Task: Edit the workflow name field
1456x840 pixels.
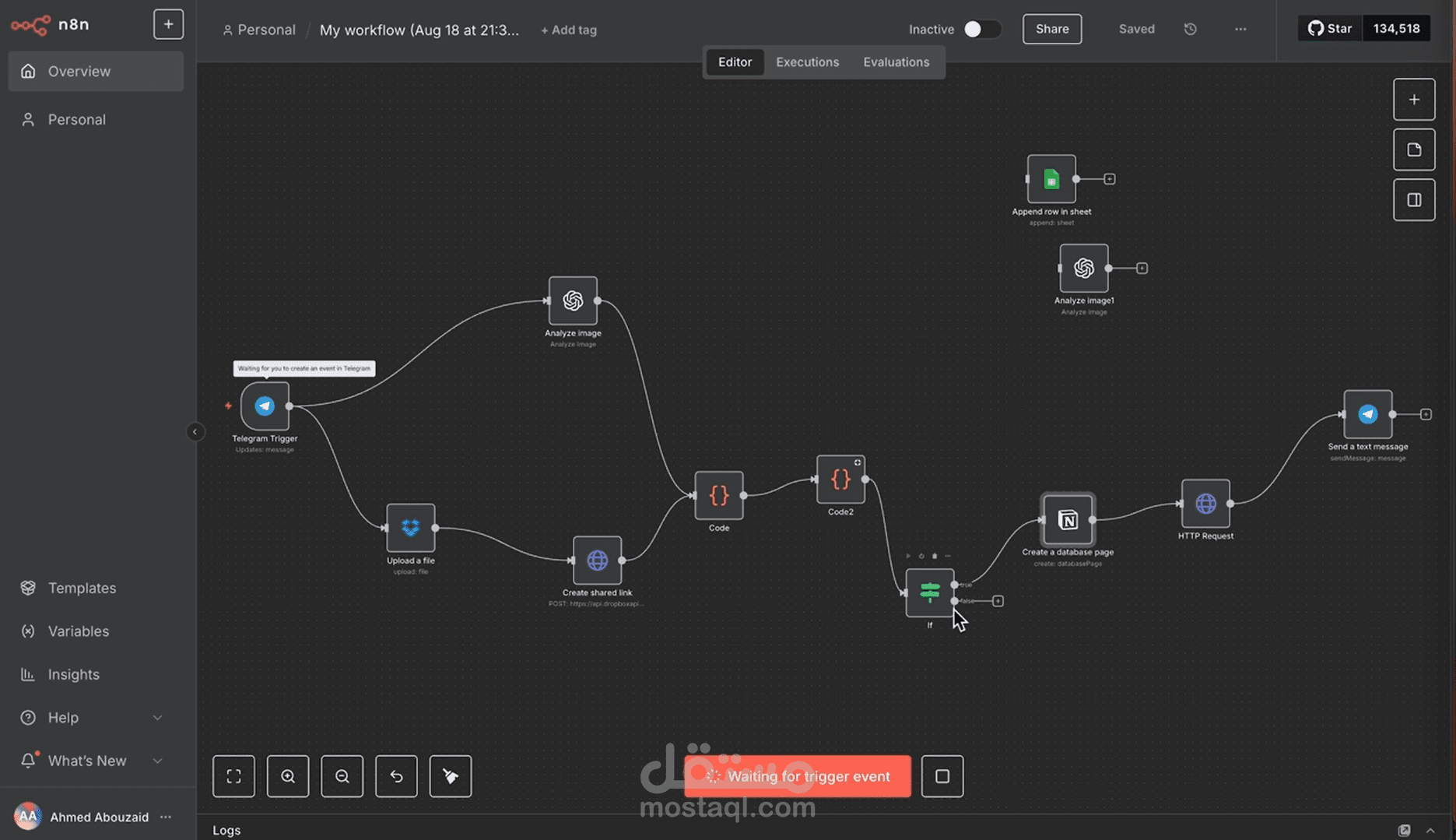Action: 419,30
